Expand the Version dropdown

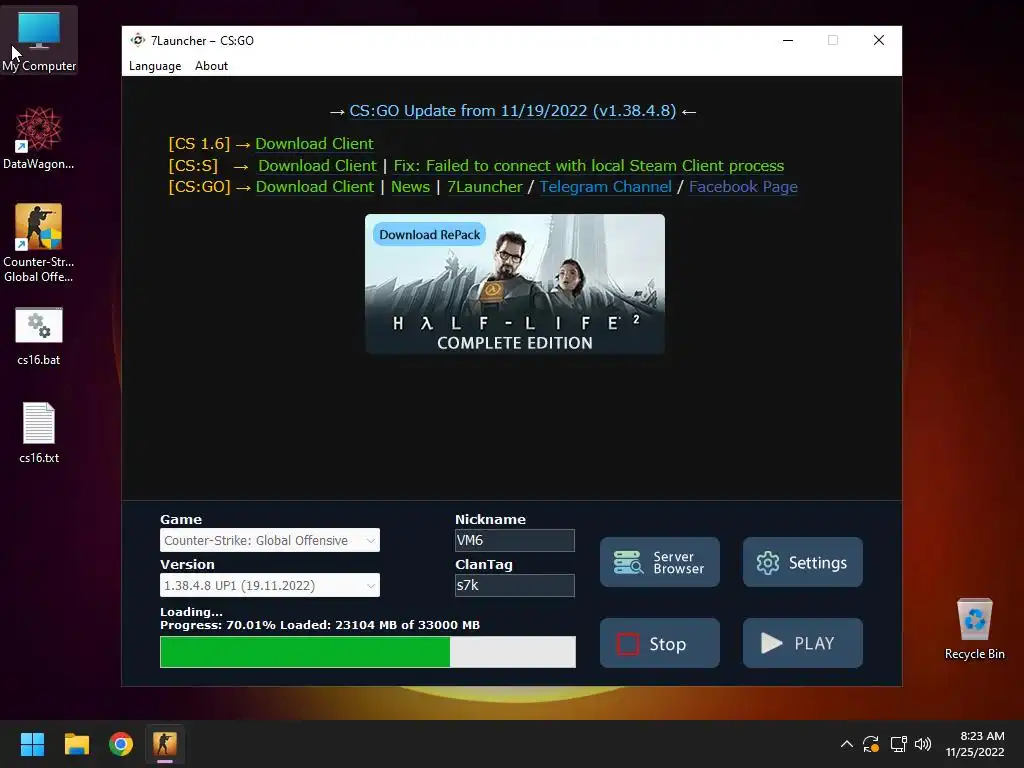click(x=270, y=585)
